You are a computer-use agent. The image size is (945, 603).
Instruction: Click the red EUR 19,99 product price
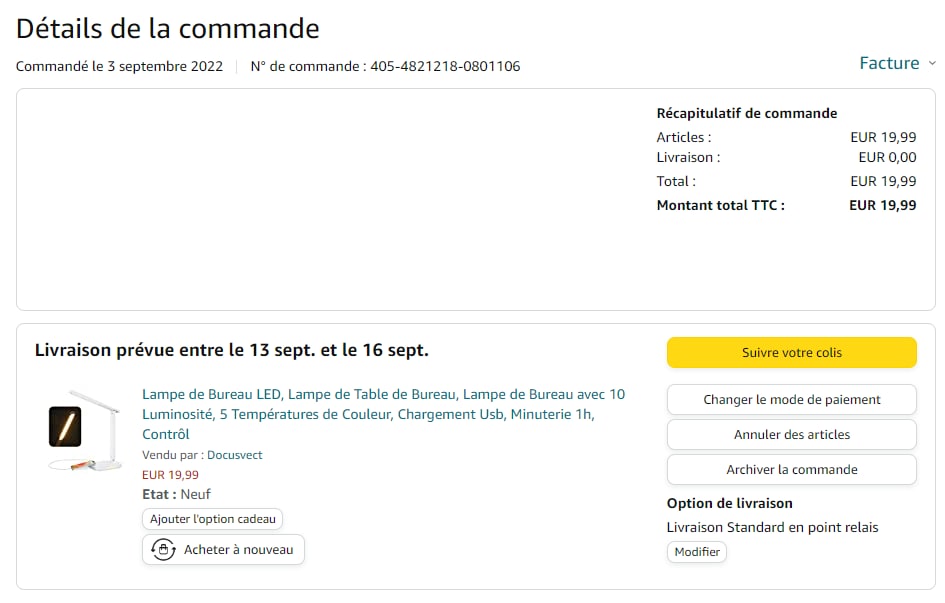point(170,475)
